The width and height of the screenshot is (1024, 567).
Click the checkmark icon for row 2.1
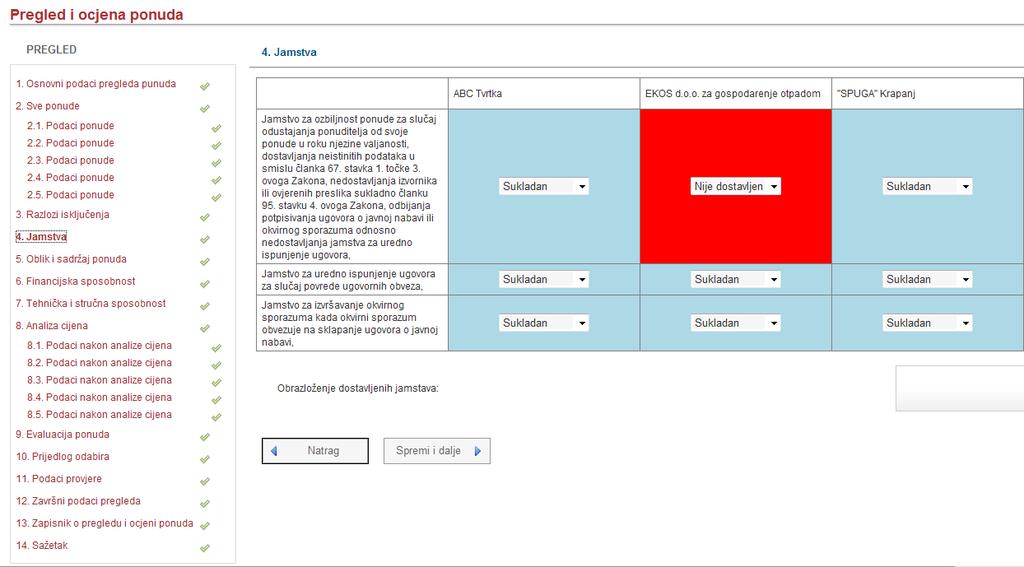tap(216, 128)
